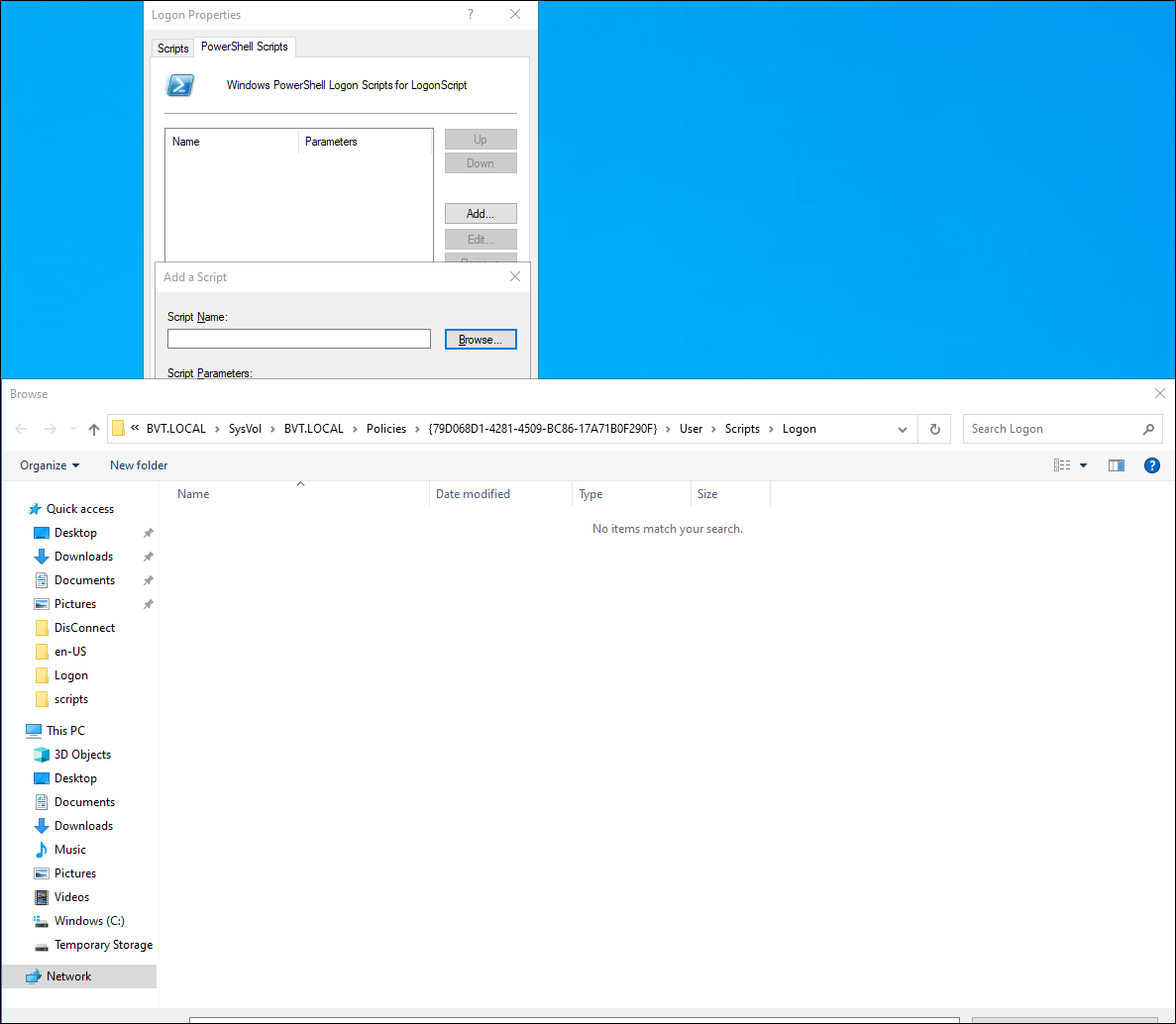Open Help in Browse dialog
The height and width of the screenshot is (1024, 1176).
pos(1152,465)
